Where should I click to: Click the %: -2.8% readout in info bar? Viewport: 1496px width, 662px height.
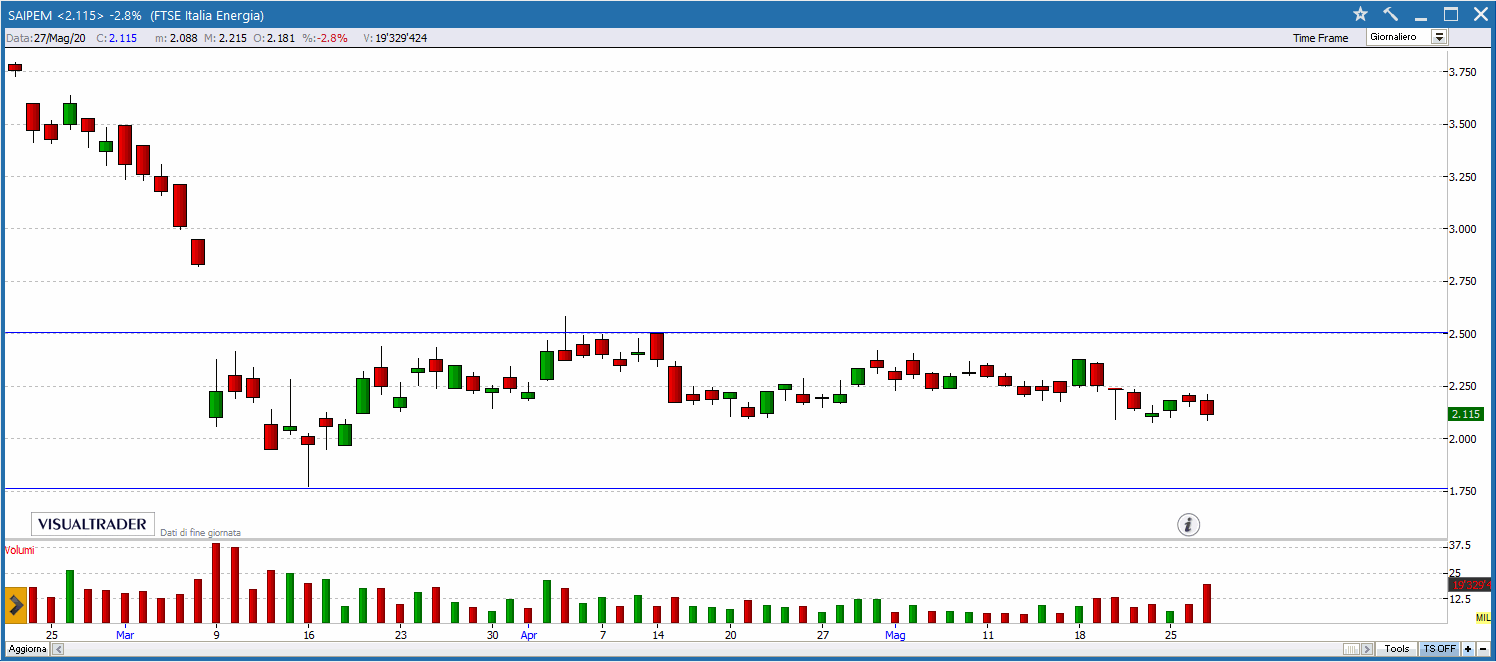point(326,38)
